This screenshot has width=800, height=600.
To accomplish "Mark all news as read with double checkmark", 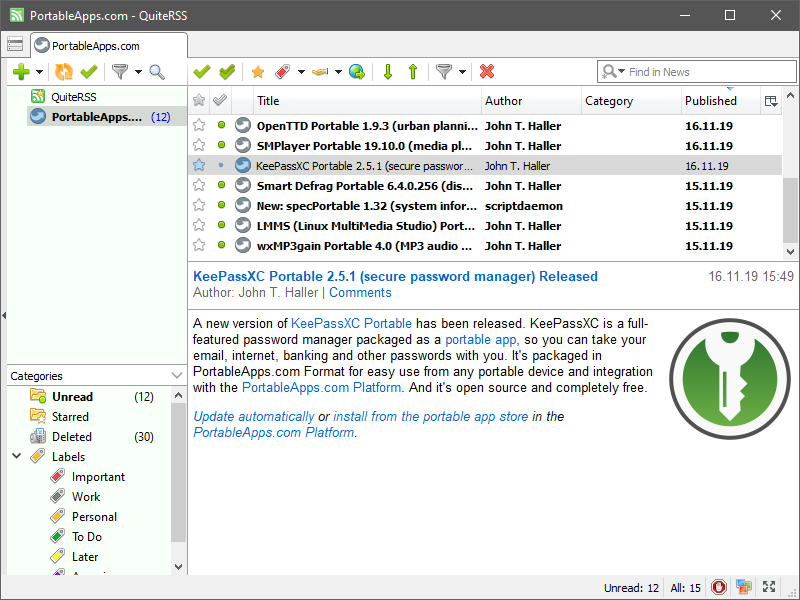I will 227,71.
